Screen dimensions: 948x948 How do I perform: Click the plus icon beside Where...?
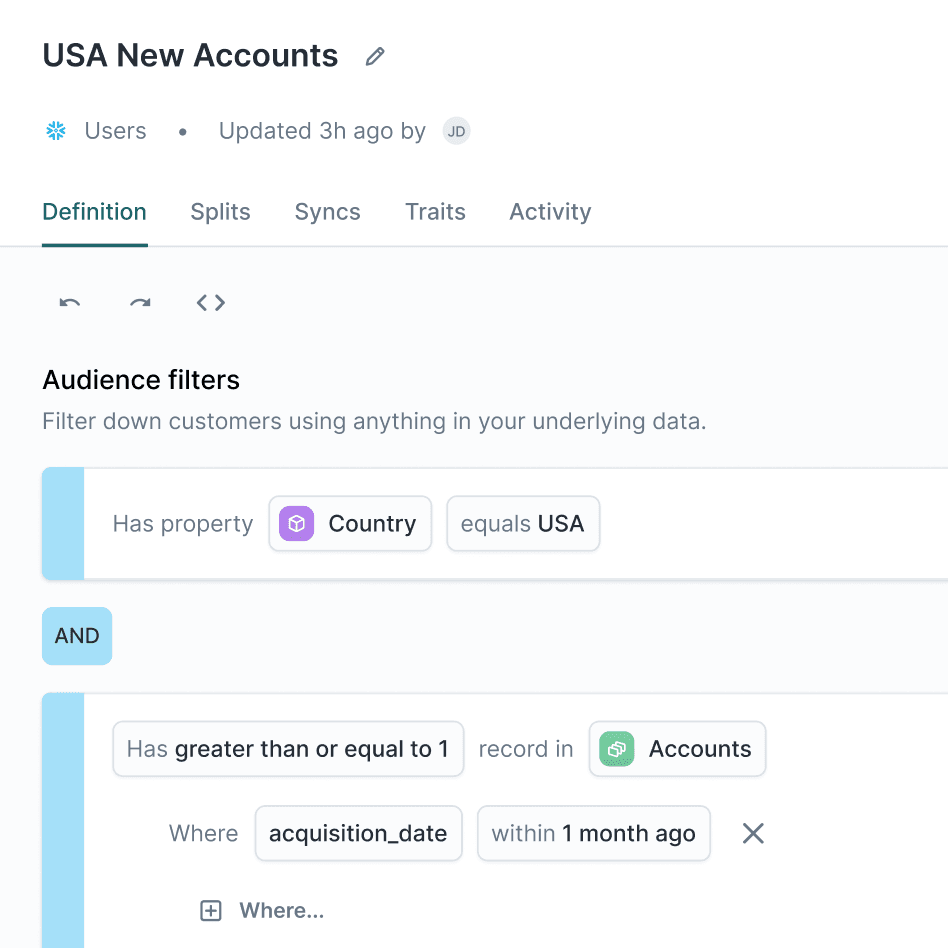210,910
